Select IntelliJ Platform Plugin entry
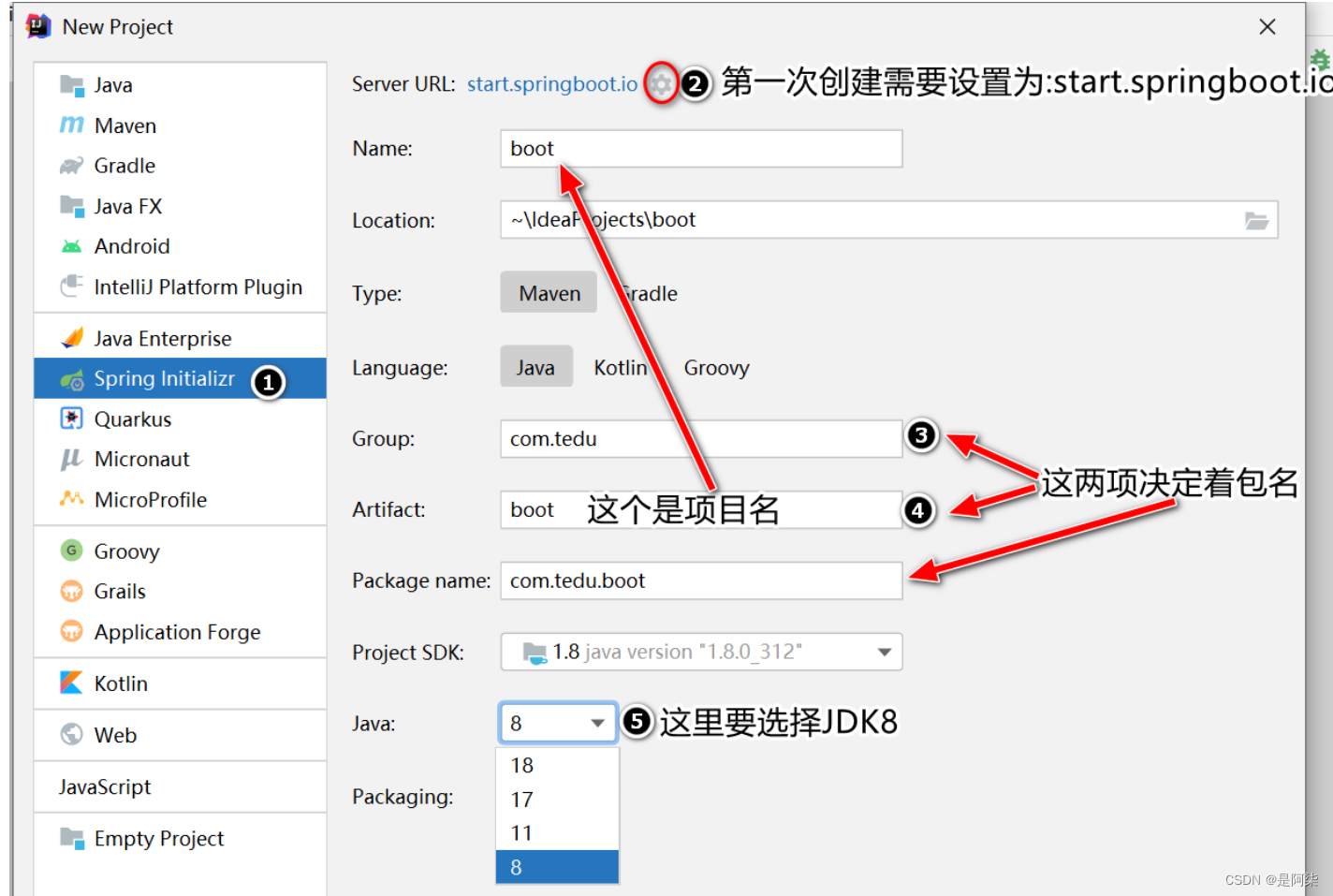This screenshot has height=896, width=1333. (180, 286)
